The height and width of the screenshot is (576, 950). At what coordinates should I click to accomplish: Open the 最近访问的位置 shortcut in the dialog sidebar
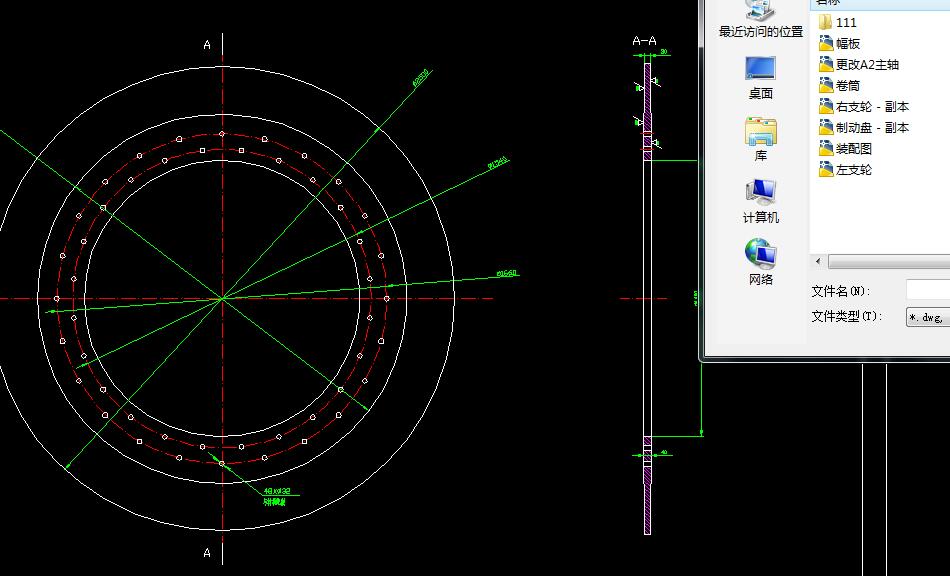coord(760,19)
